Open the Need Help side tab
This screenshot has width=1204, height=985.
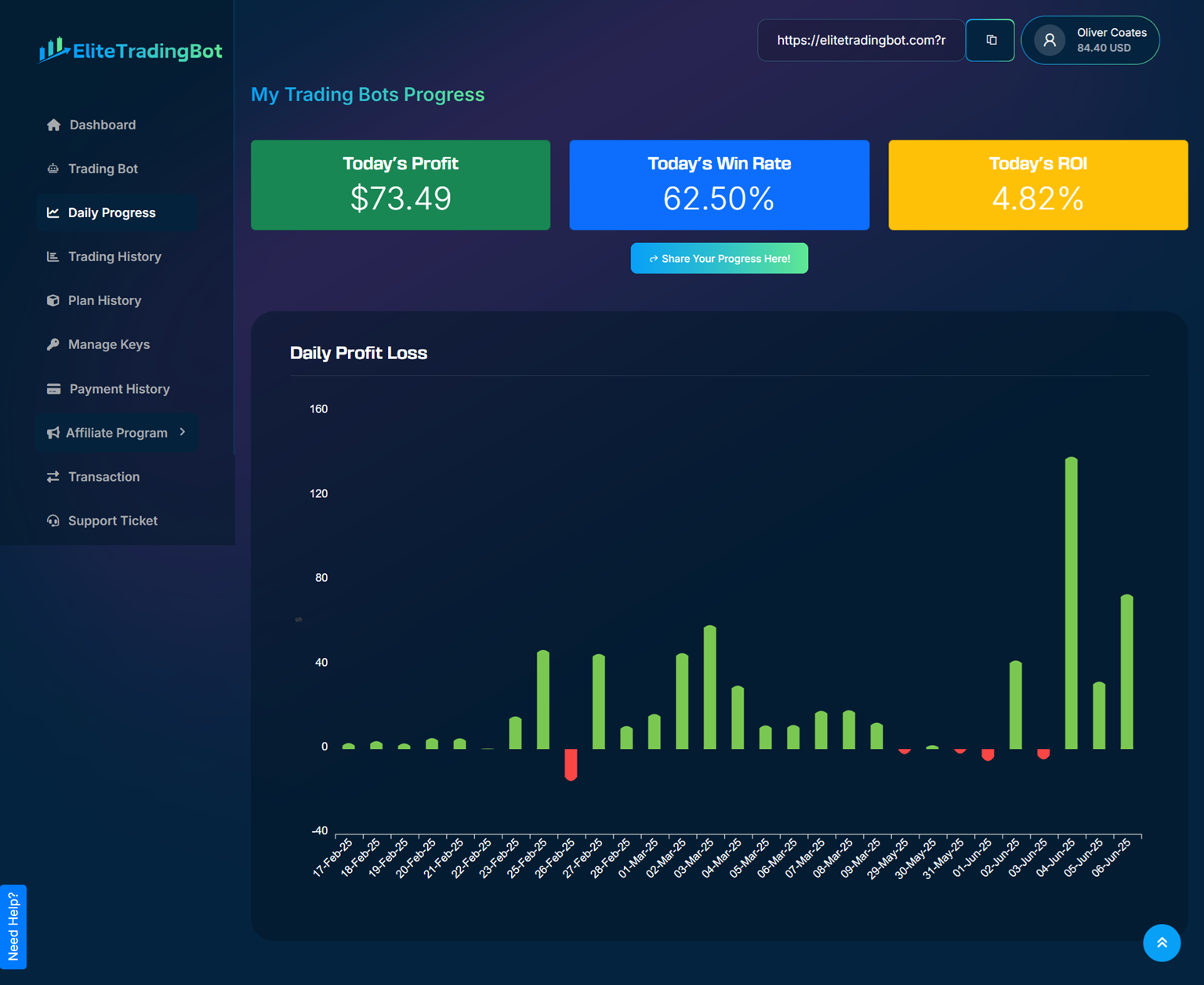[13, 926]
